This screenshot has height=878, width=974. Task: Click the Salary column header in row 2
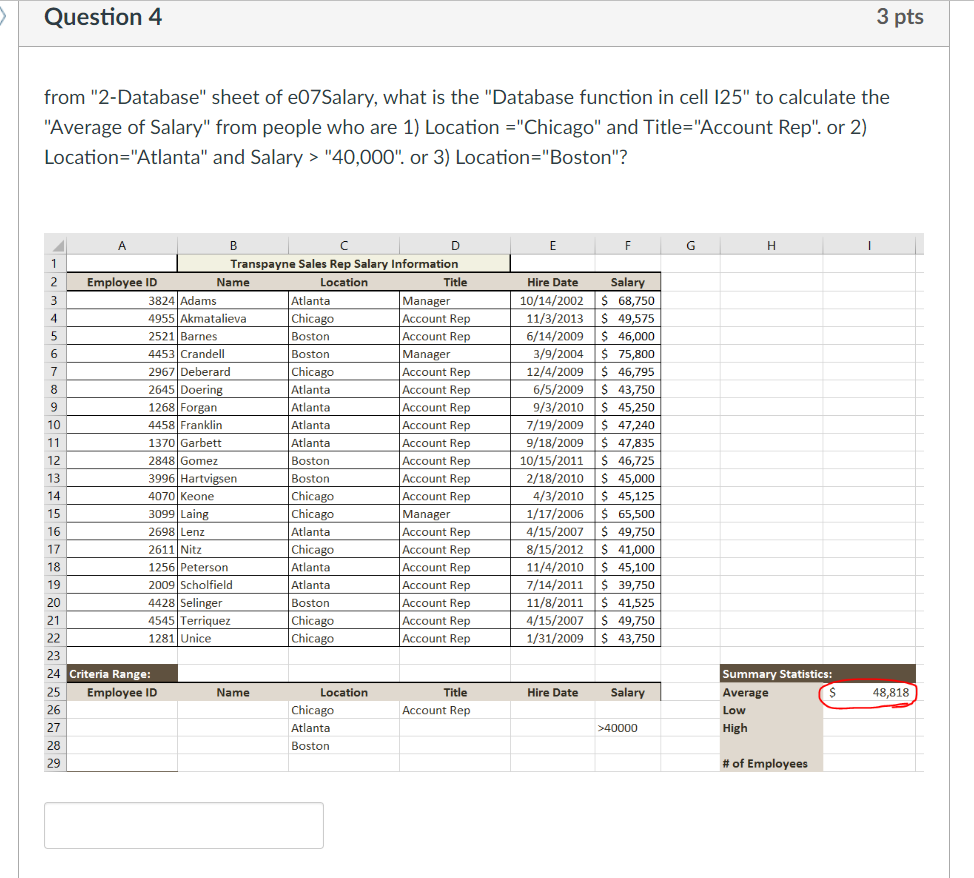coord(627,282)
